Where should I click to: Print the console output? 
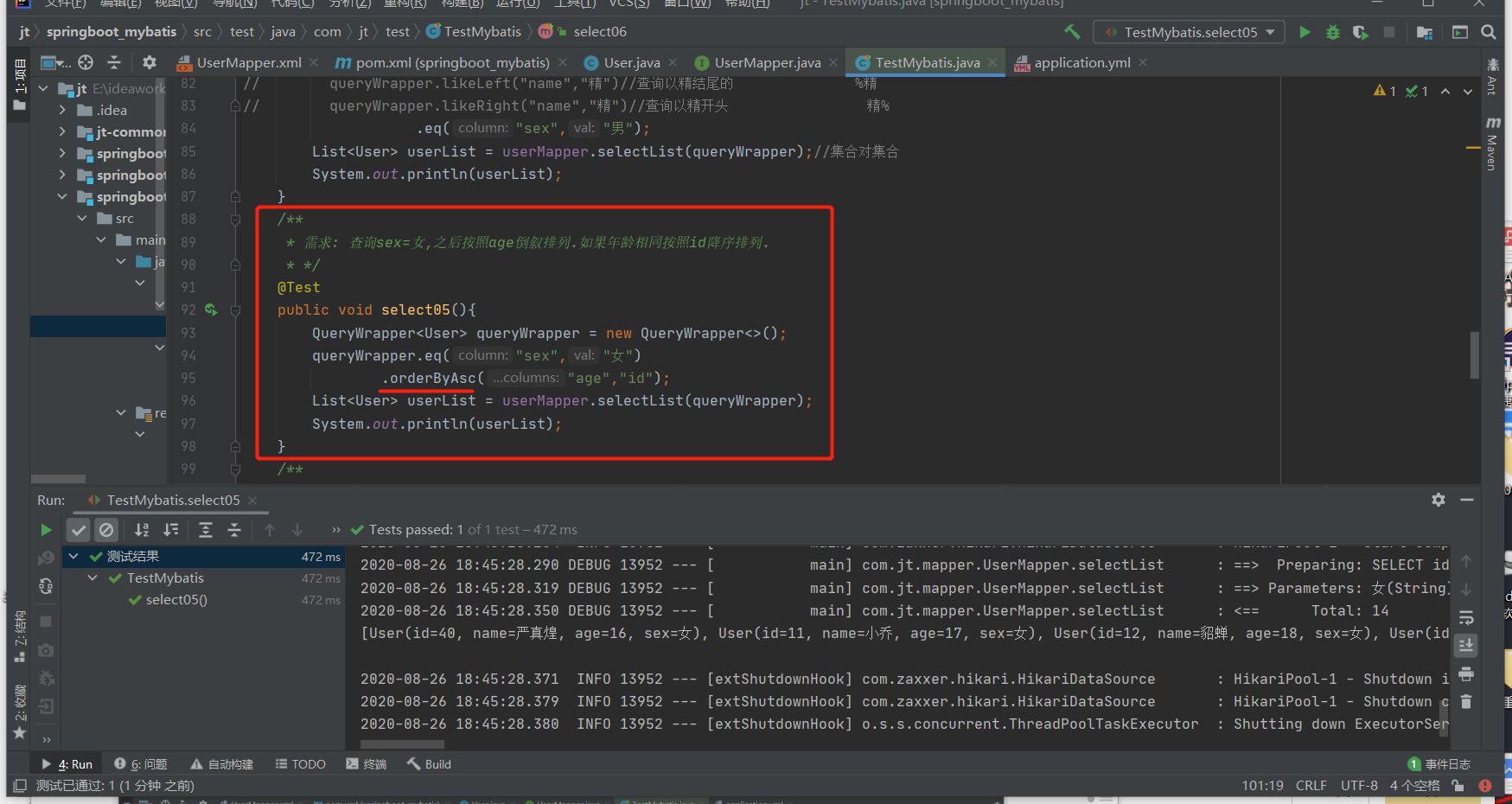1466,673
